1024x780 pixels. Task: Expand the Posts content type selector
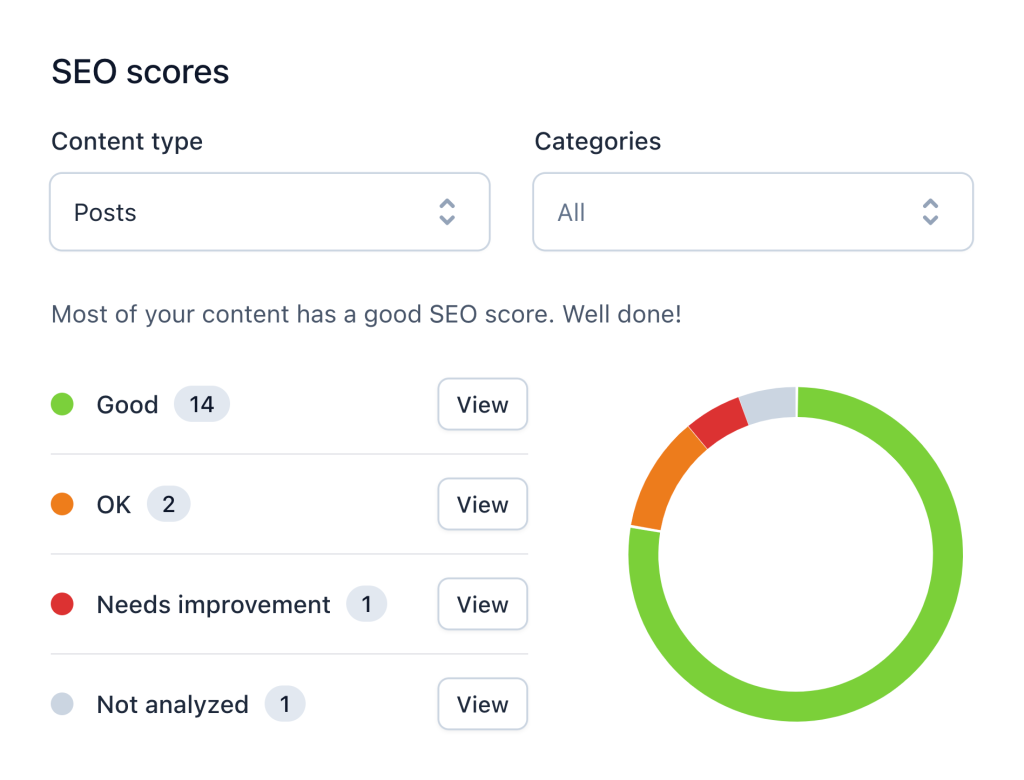point(269,211)
